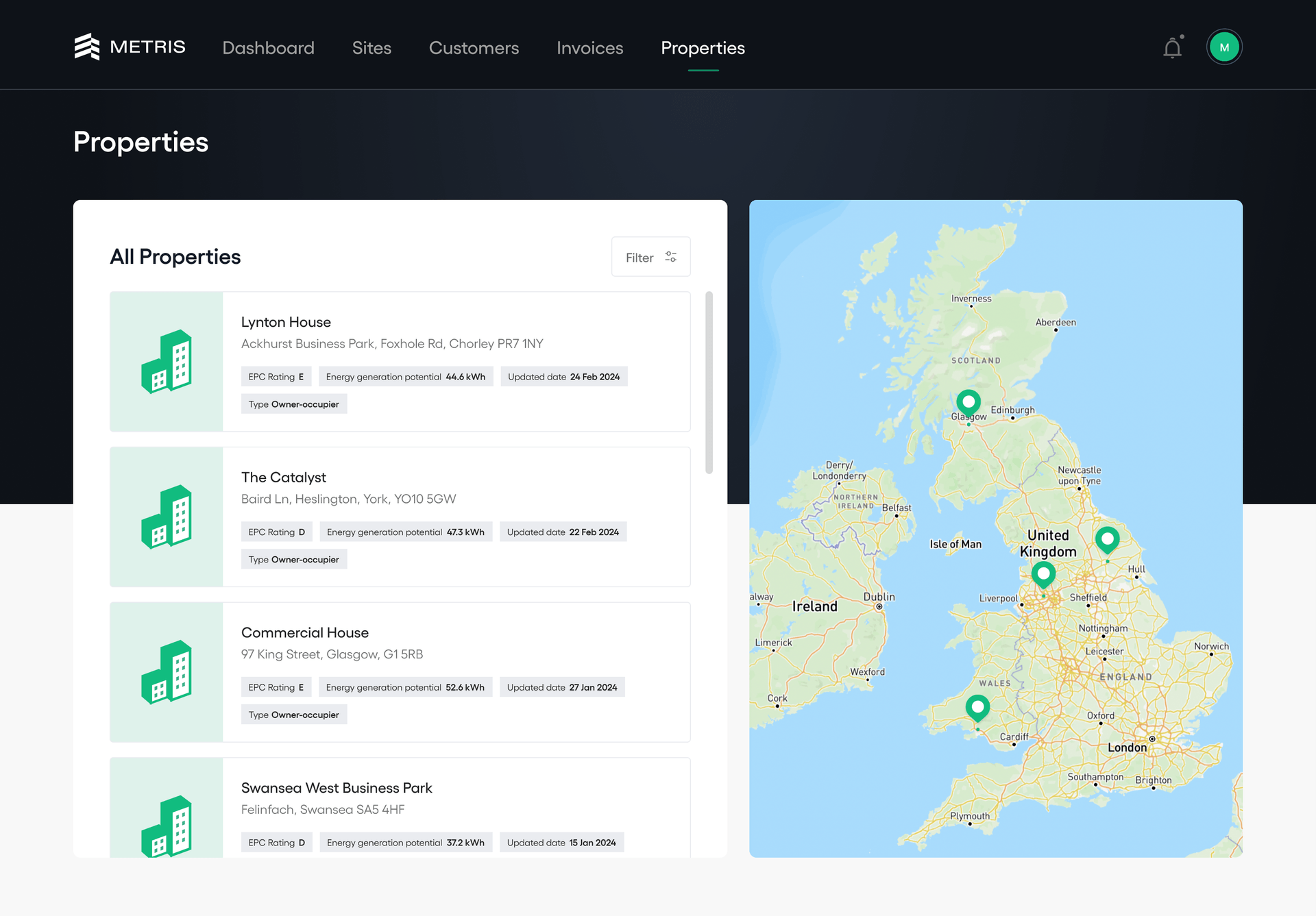
Task: Click Energy generation potential 37.2 kWh tag
Action: click(406, 843)
